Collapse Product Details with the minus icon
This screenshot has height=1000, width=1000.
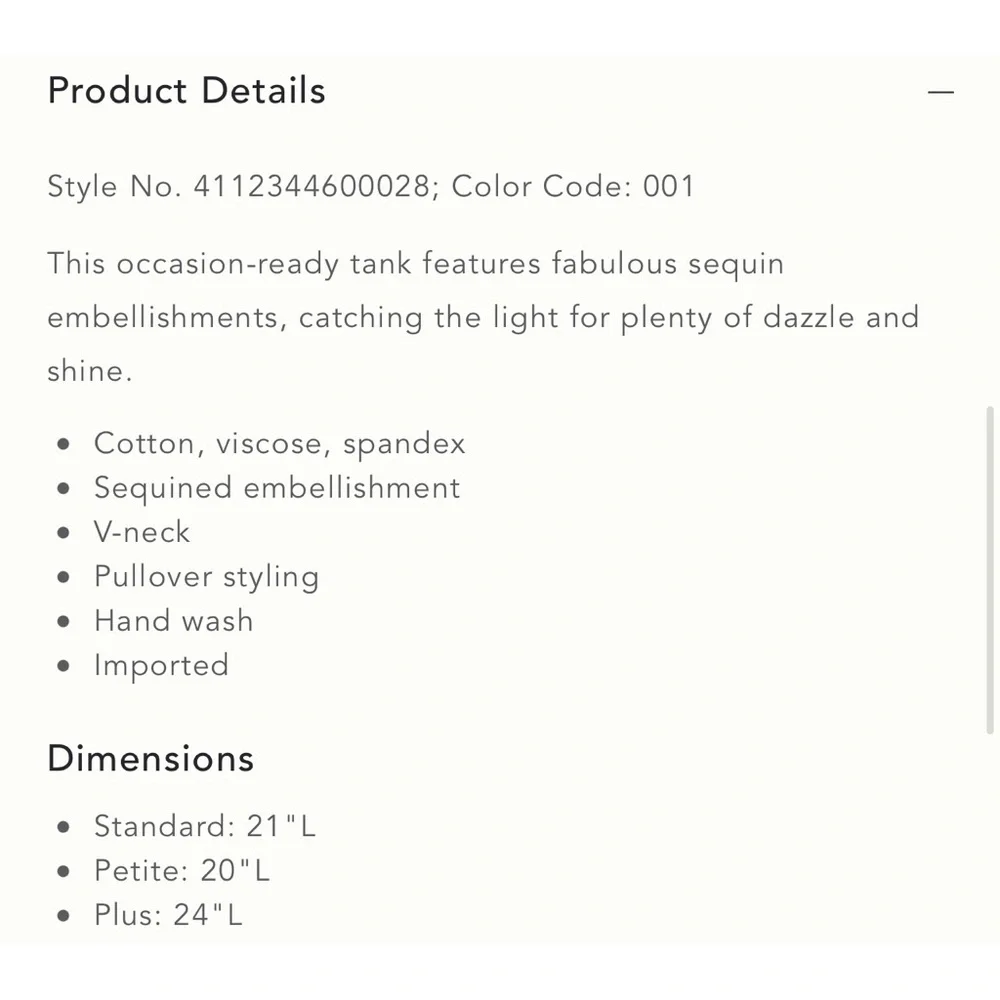pos(941,92)
